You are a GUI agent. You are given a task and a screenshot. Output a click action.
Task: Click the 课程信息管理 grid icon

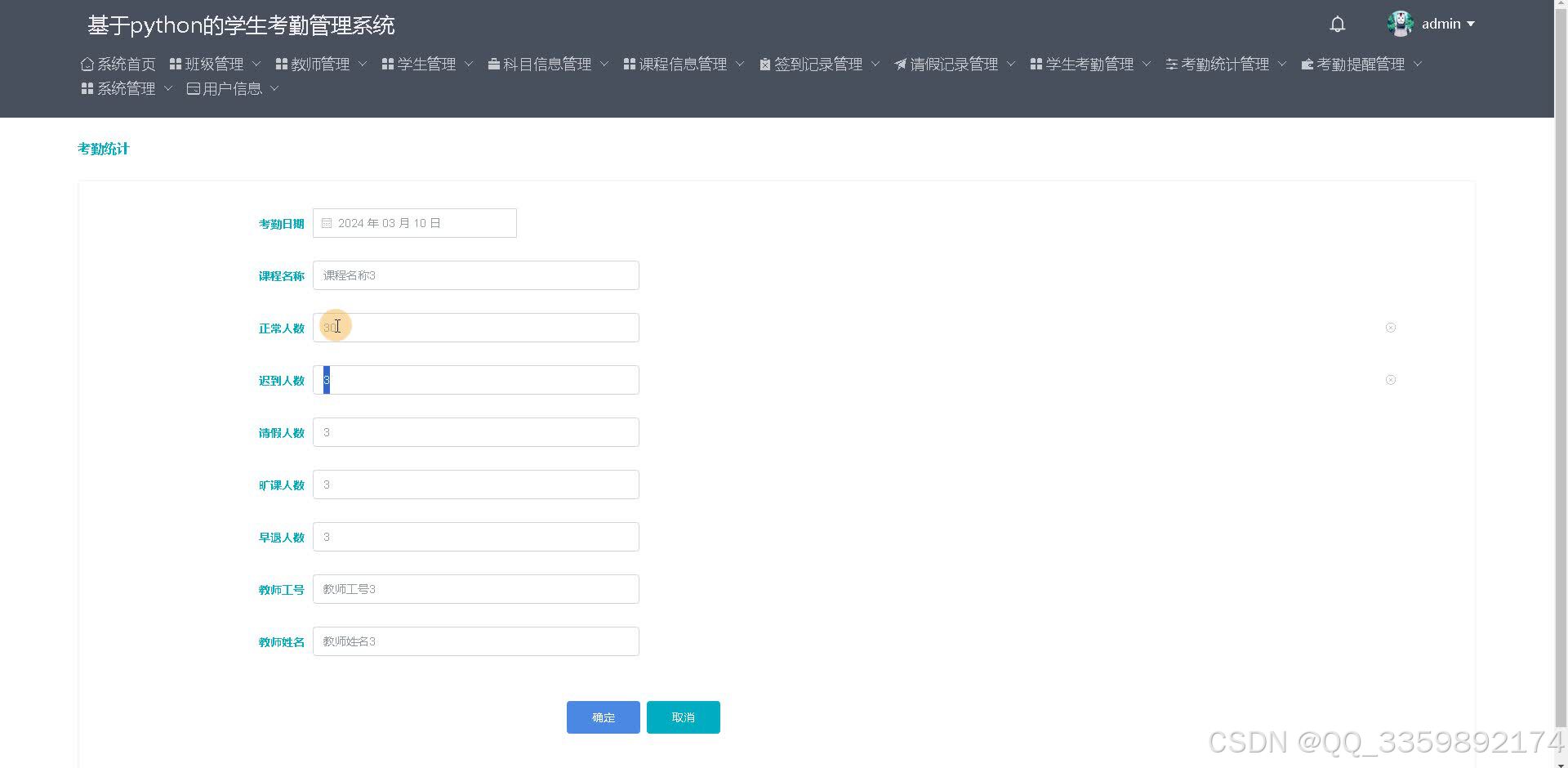tap(630, 64)
